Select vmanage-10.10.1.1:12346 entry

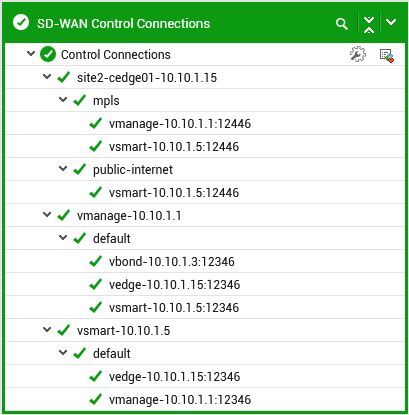[x=180, y=400]
